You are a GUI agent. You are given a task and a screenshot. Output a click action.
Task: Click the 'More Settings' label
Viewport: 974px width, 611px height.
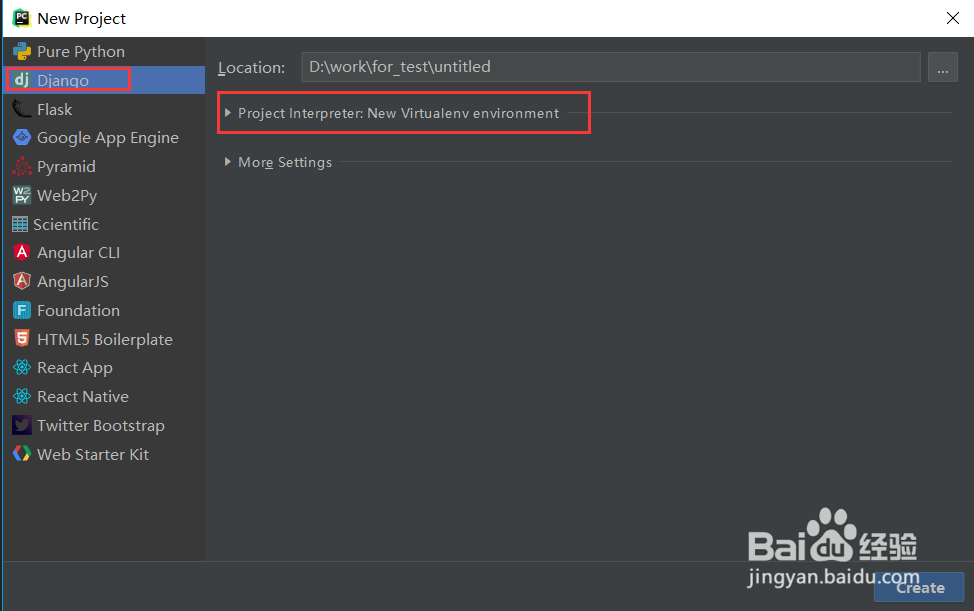tap(285, 162)
